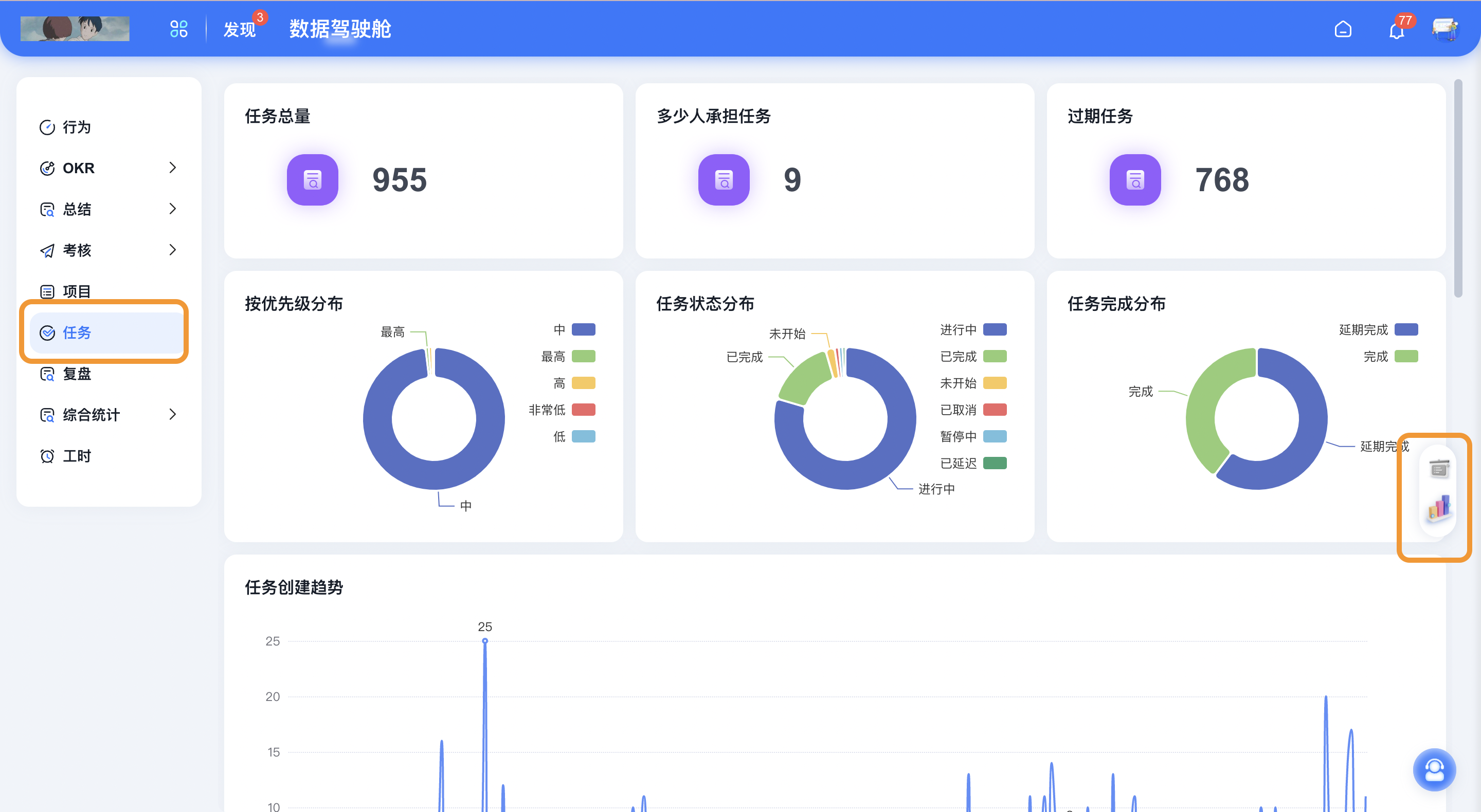
Task: Click the 任务状态分布 card title
Action: coord(705,303)
